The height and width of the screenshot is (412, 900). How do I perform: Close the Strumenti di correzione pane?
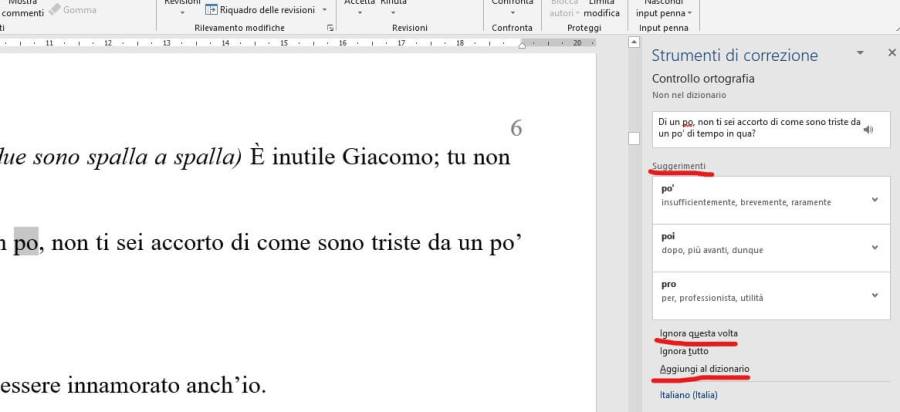point(891,52)
